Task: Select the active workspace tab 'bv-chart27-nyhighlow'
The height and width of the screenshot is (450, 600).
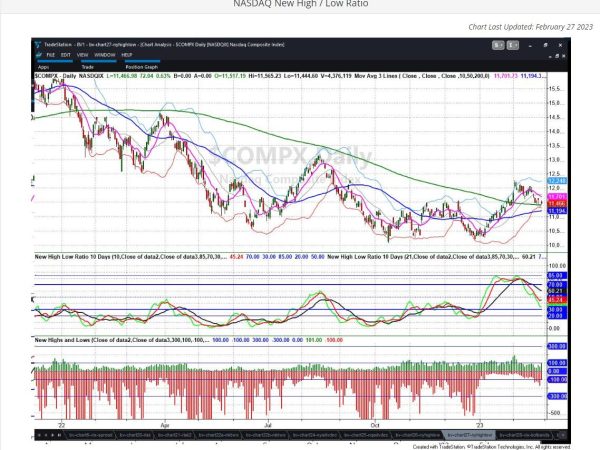Action: point(463,435)
